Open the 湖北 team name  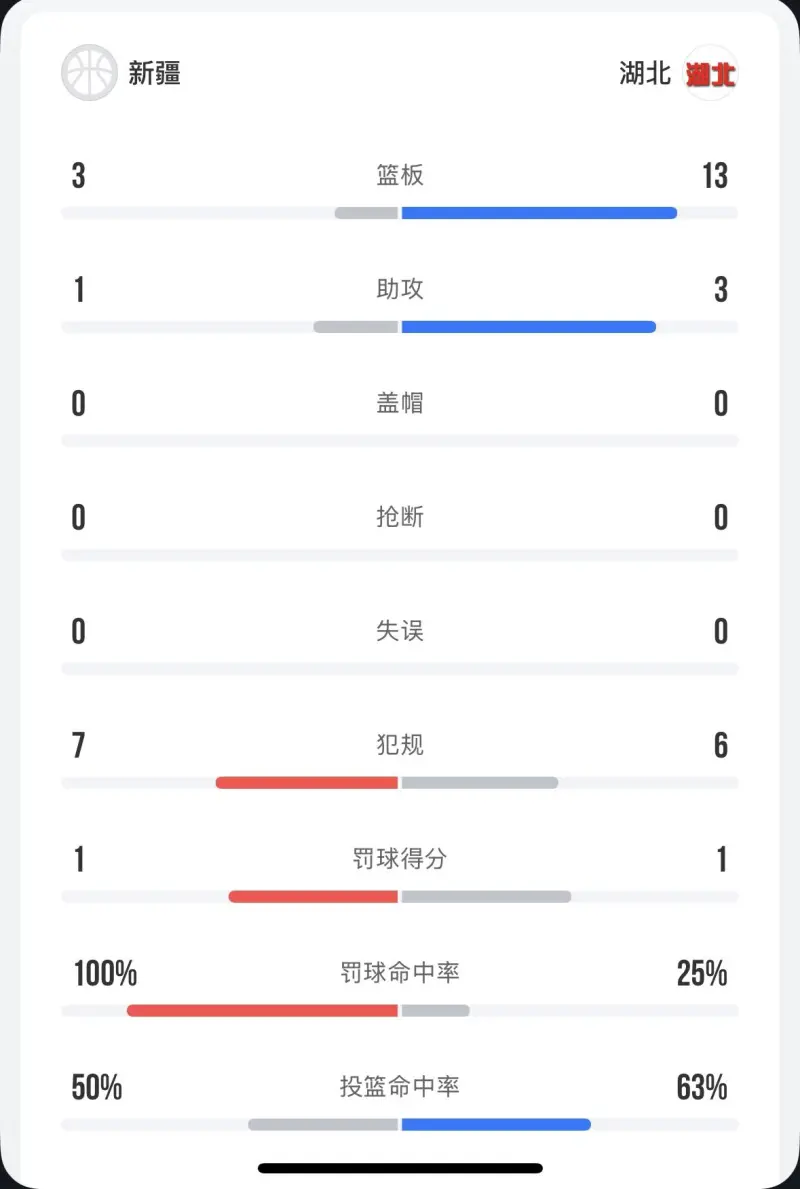[645, 74]
